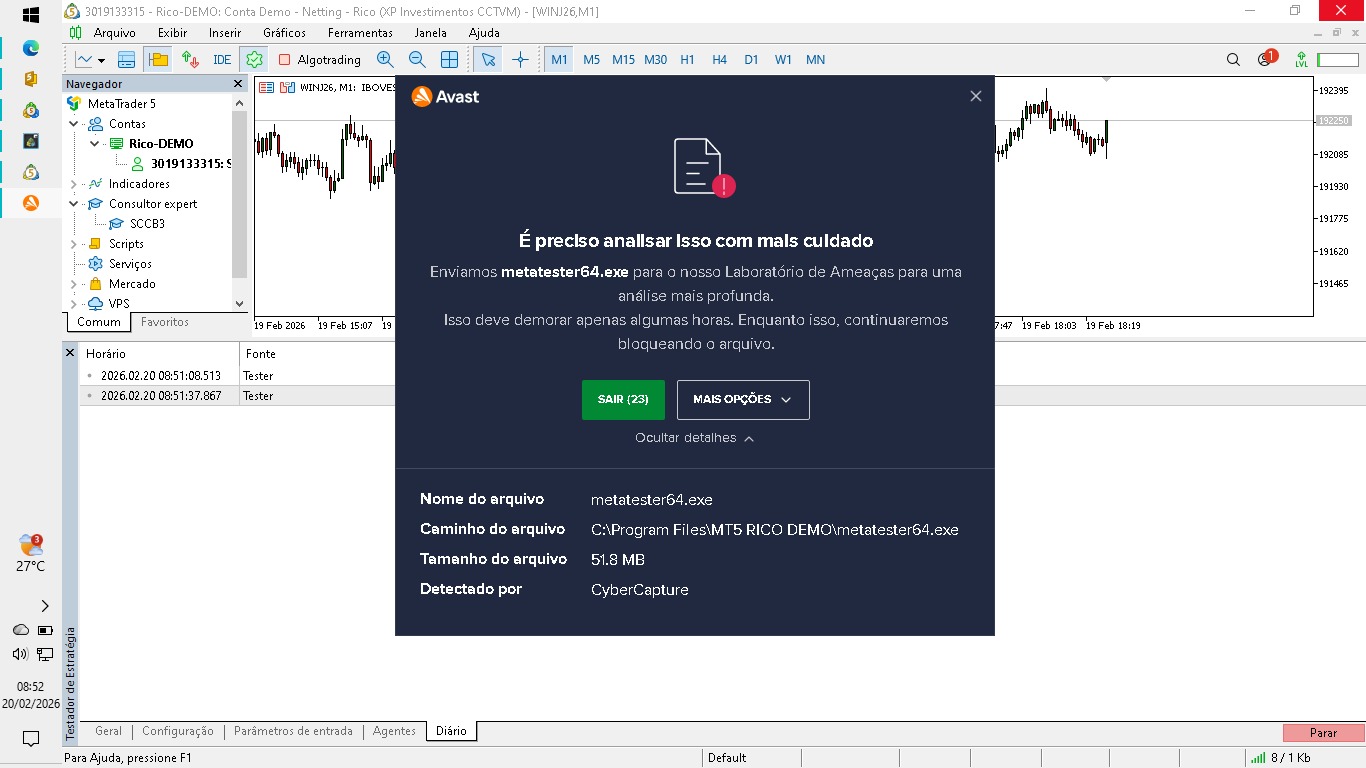Switch chart to W1 timeframe
This screenshot has width=1366, height=768.
point(783,59)
